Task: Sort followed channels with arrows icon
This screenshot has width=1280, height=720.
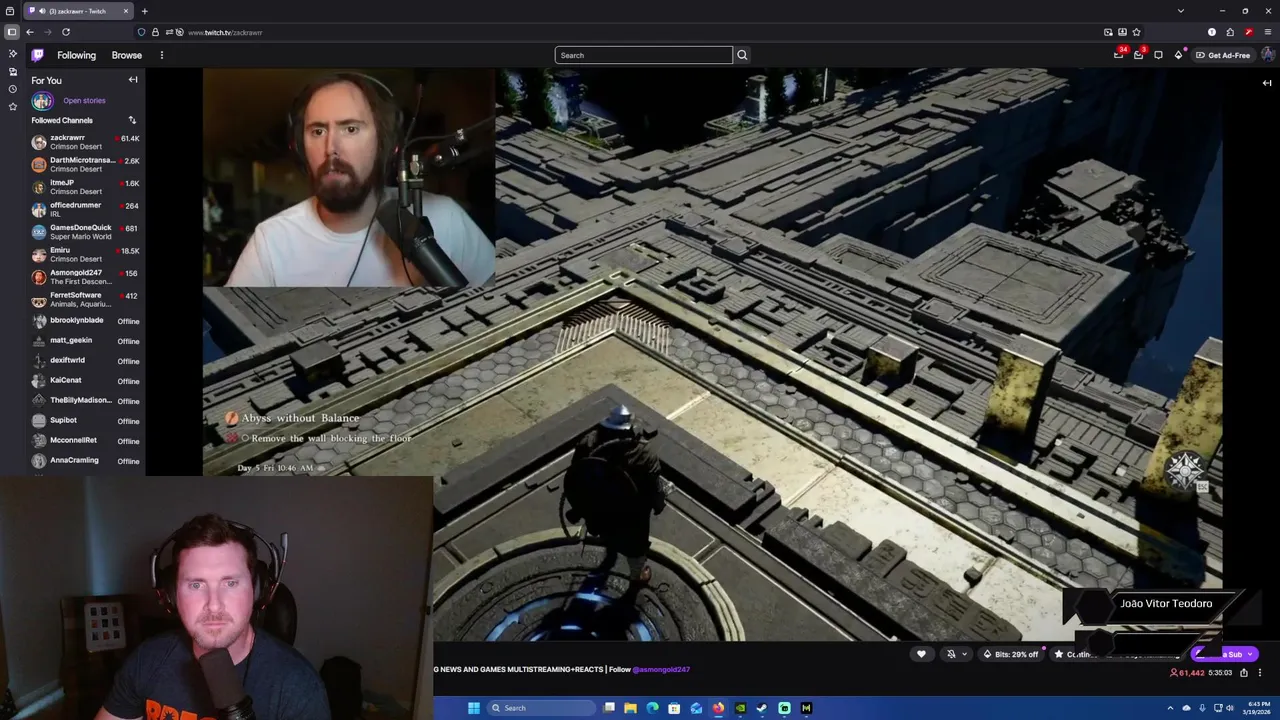Action: [131, 120]
